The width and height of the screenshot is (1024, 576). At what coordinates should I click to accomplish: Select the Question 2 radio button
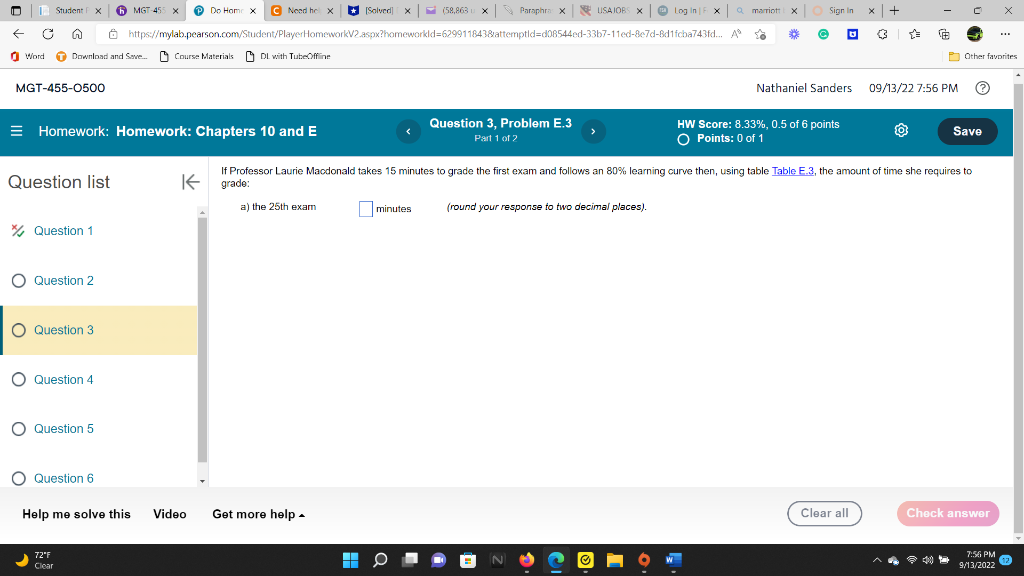tap(17, 281)
